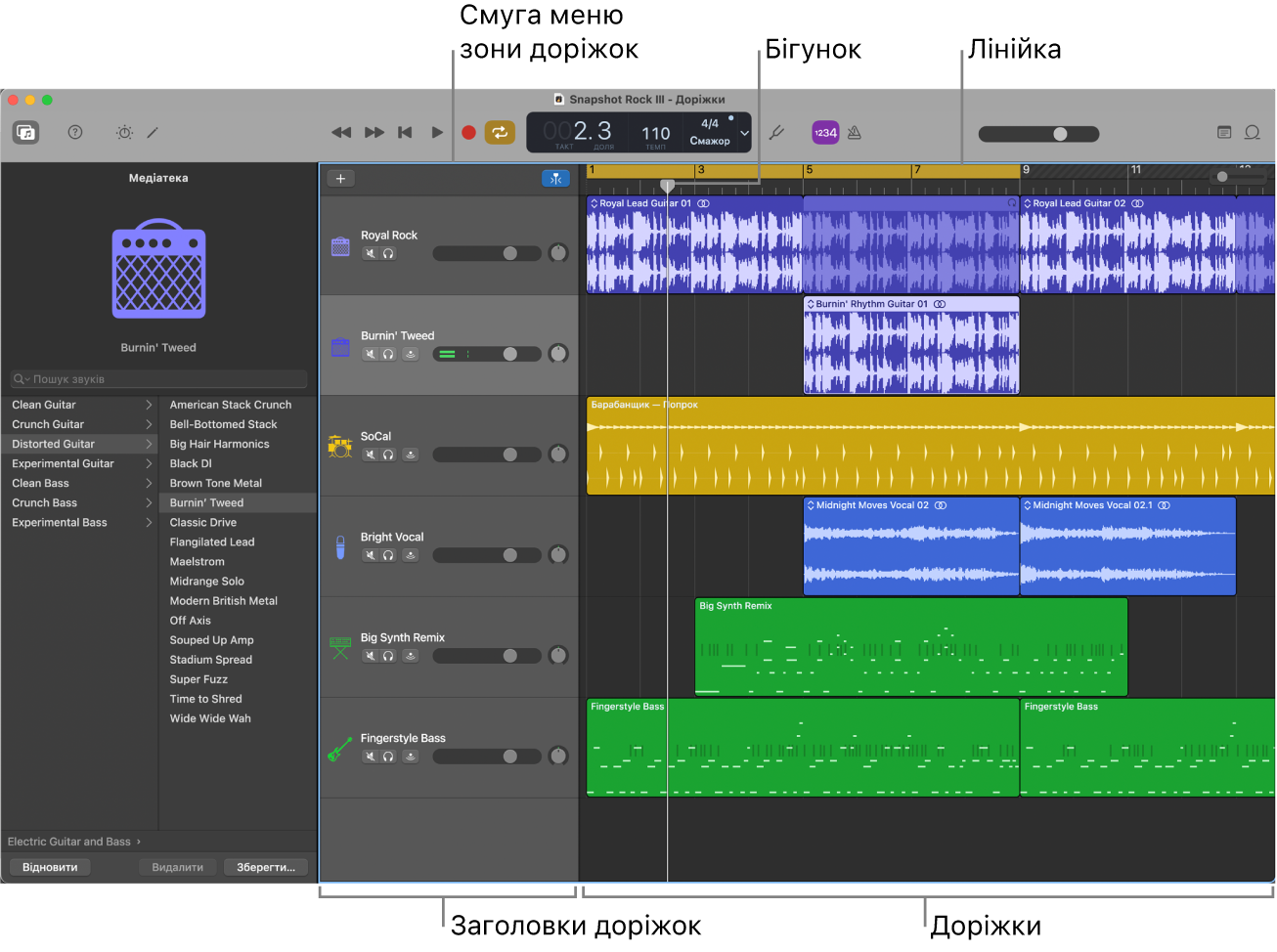Solo the Royal Rock track
This screenshot has width=1277, height=952.
pyautogui.click(x=388, y=253)
